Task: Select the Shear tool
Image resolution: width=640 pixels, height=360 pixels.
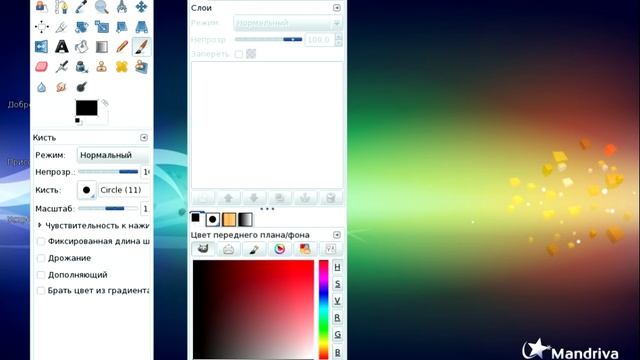Action: (x=121, y=27)
